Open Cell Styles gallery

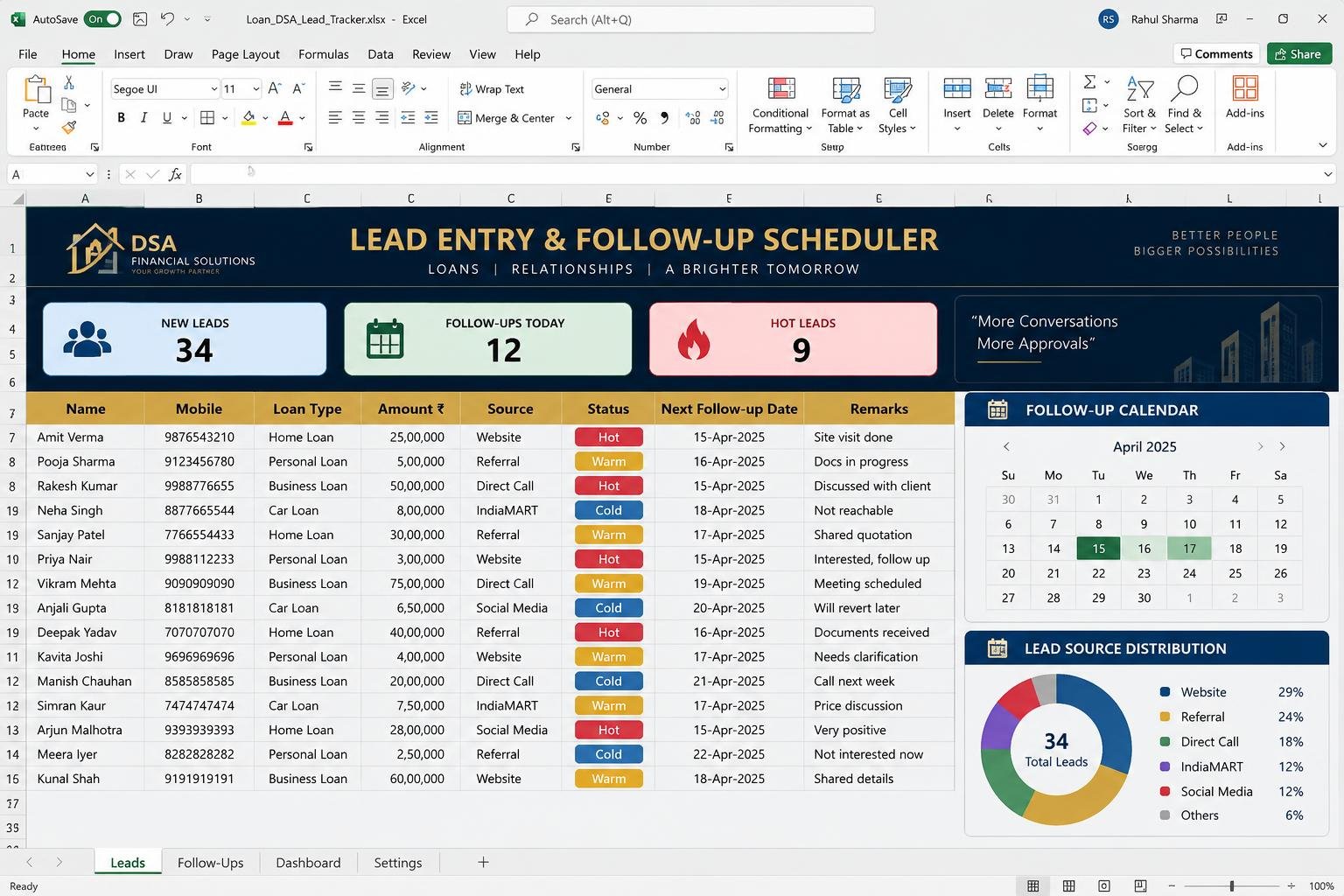(x=898, y=105)
